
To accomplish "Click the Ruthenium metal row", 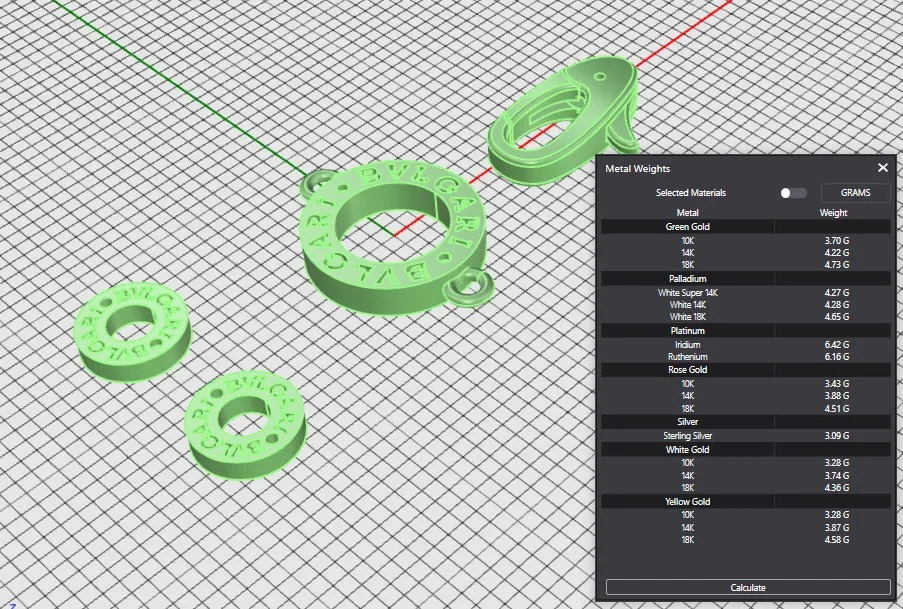I will point(687,357).
